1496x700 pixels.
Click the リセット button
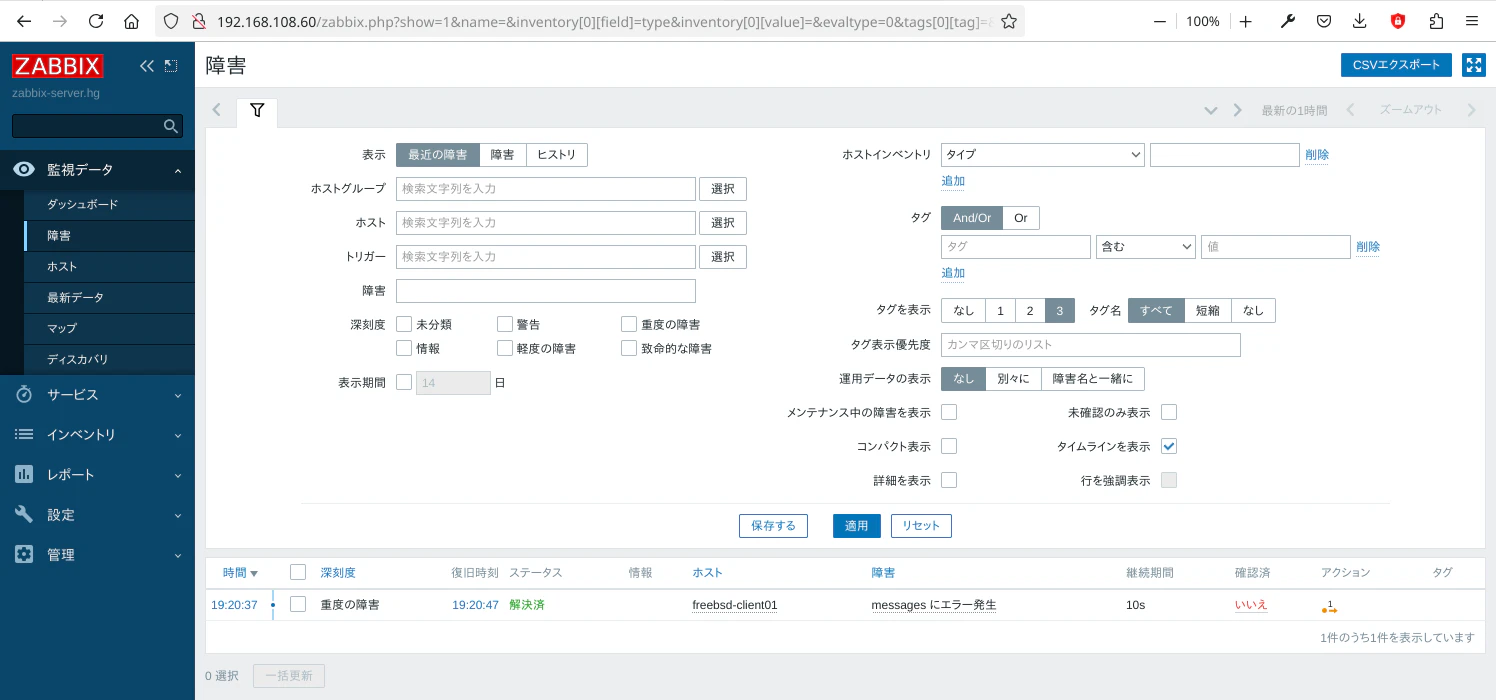(921, 526)
